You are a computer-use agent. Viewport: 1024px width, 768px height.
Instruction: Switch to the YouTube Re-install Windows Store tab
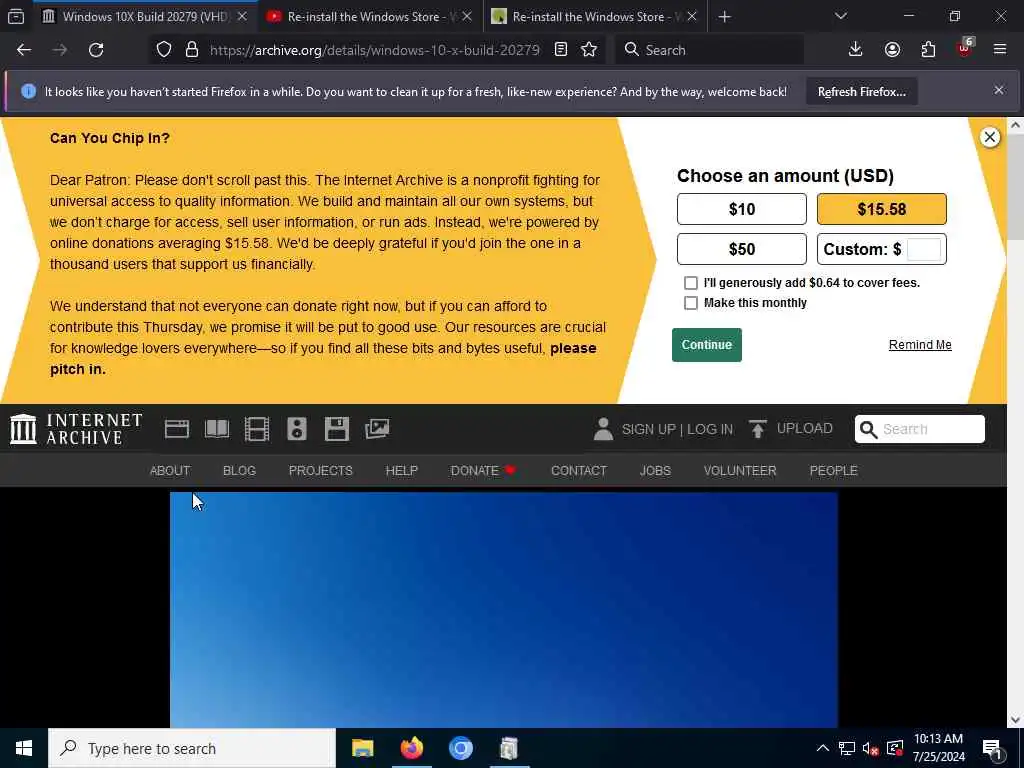pos(369,16)
